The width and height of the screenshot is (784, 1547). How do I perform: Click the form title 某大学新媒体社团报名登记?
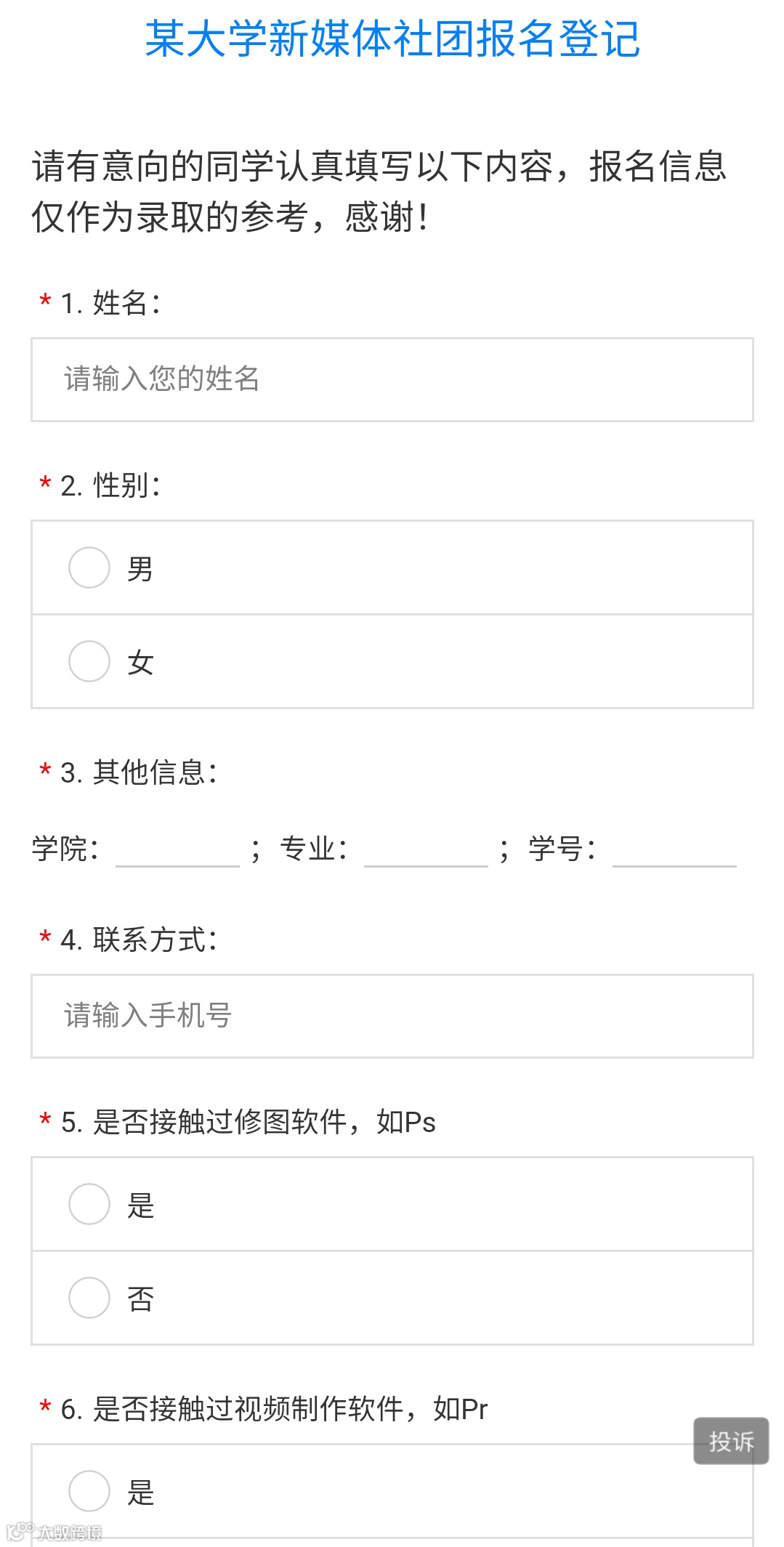[x=392, y=39]
